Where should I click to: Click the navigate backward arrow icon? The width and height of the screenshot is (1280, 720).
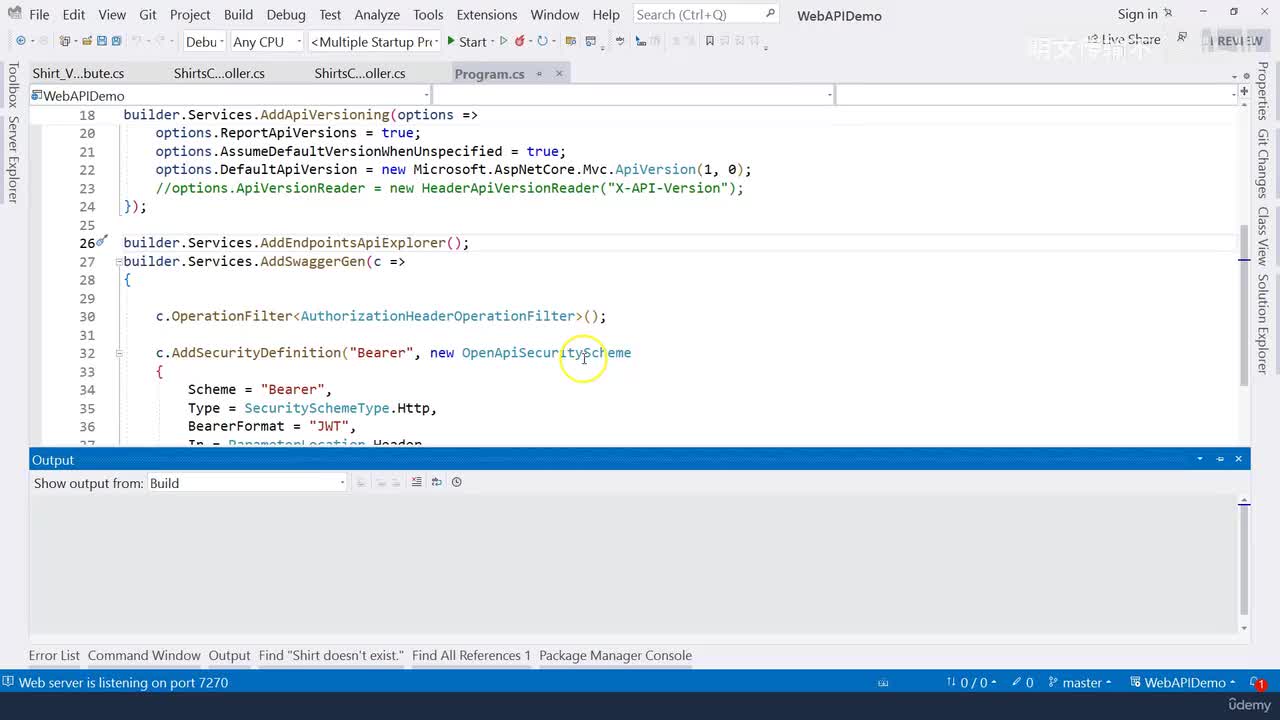point(21,41)
